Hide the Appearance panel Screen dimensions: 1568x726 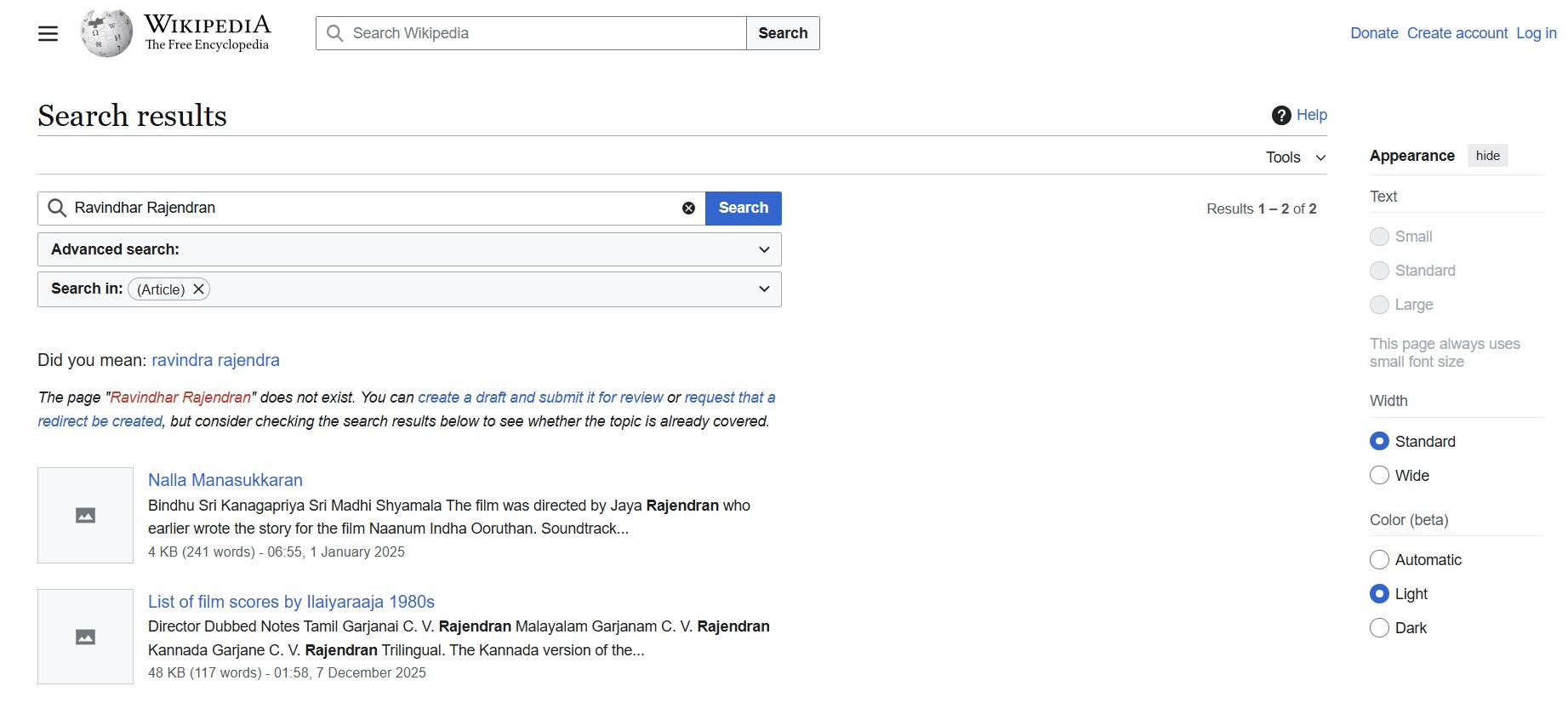[1487, 156]
